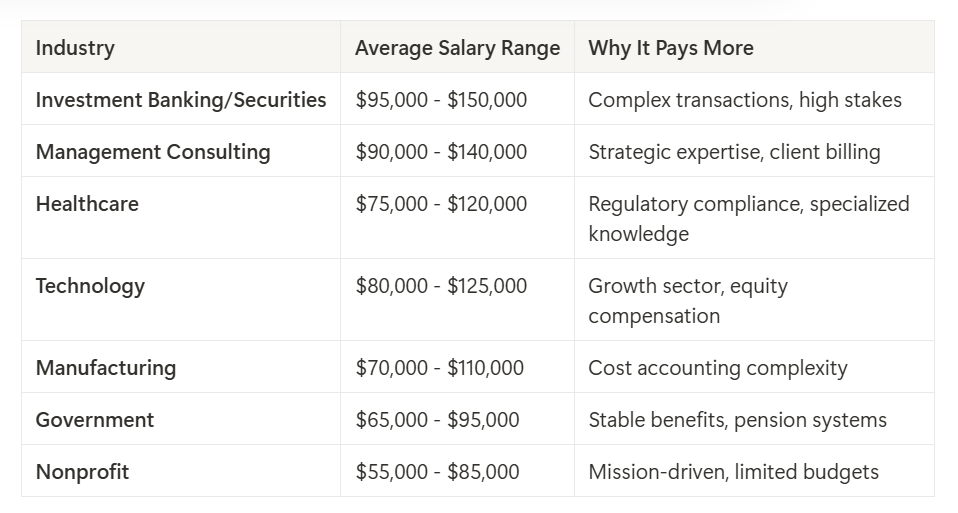Viewport: 958px width, 513px height.
Task: Select the Management Consulting cell
Action: [153, 152]
